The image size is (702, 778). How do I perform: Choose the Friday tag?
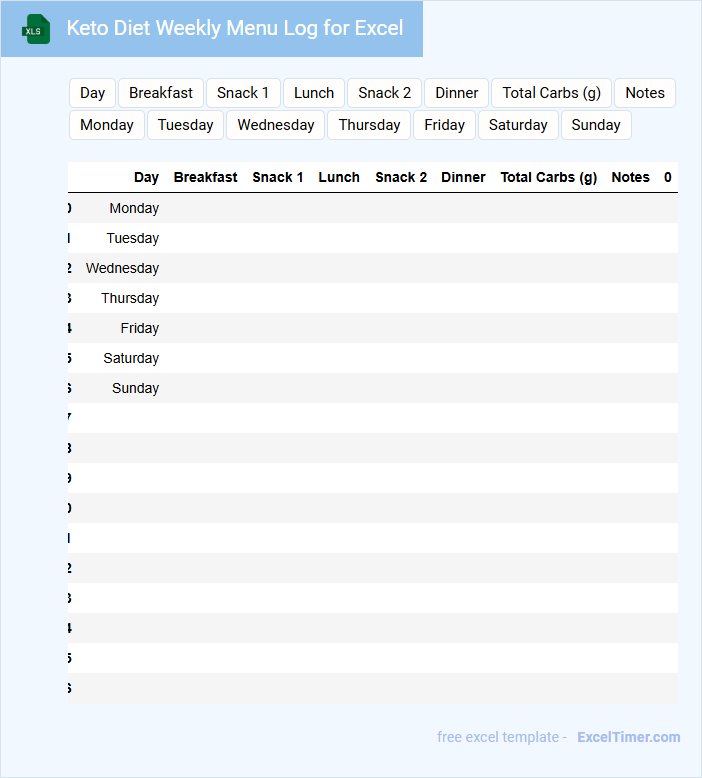(444, 125)
